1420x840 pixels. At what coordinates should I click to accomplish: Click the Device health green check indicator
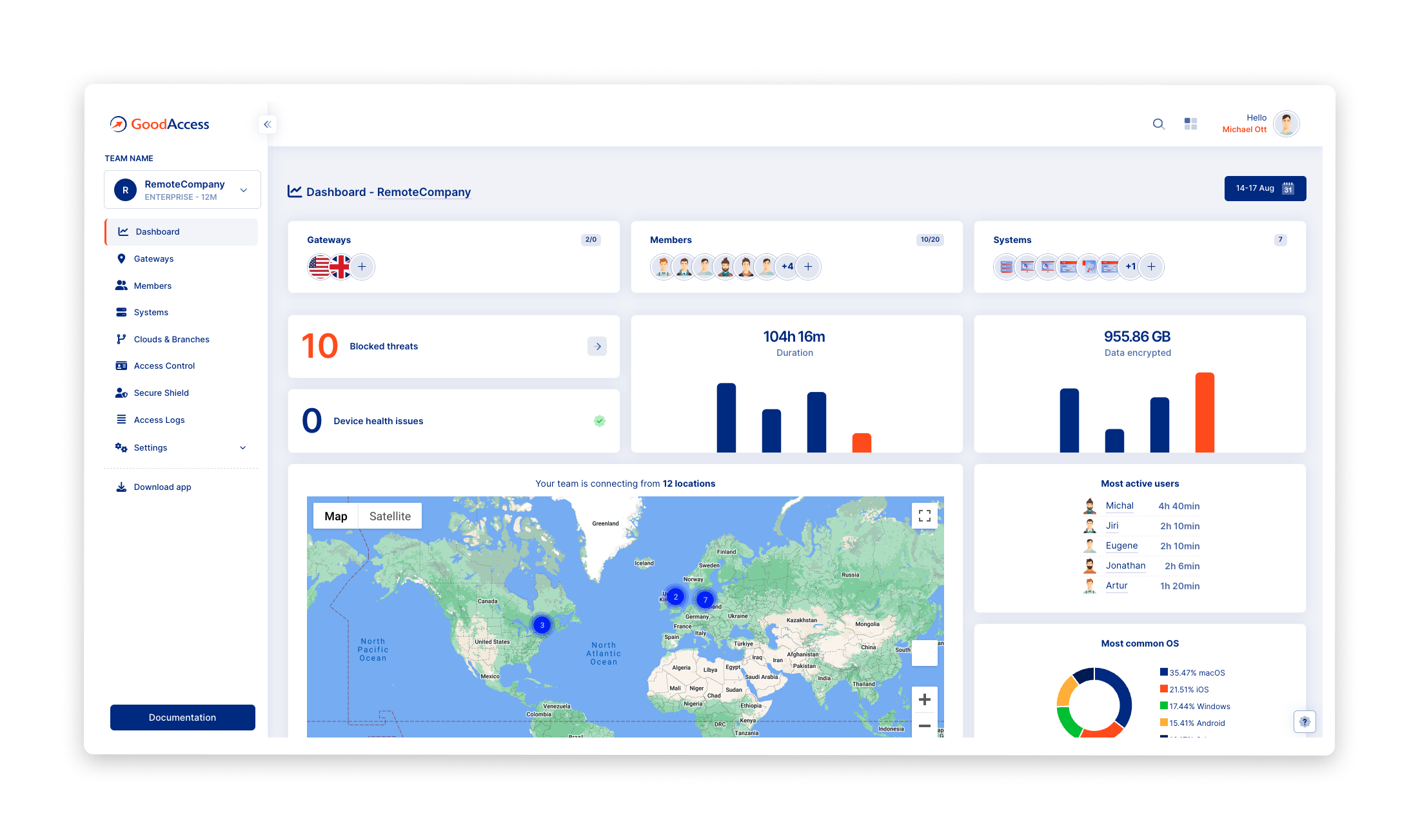[x=599, y=421]
